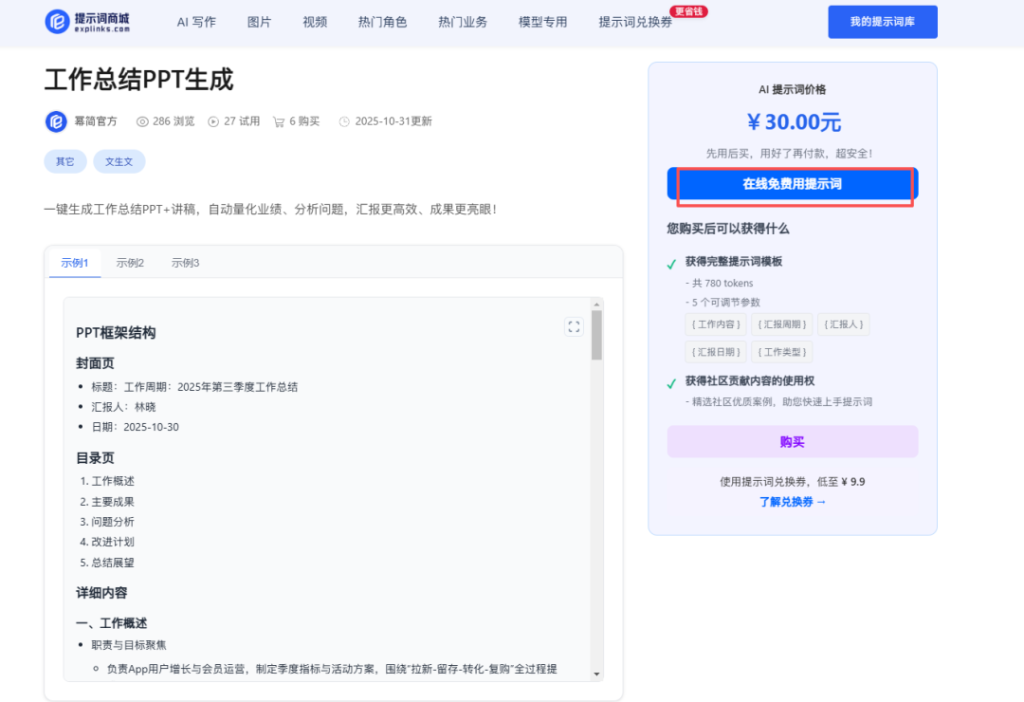This screenshot has width=1024, height=702.
Task: Click the play icon beside 27 试用
Action: [x=213, y=122]
